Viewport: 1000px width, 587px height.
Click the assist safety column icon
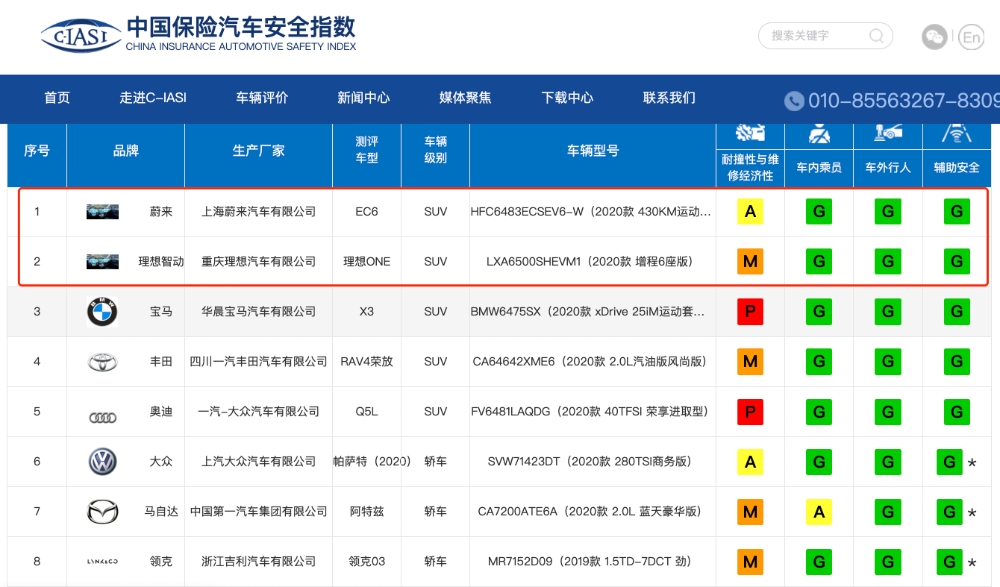(957, 133)
